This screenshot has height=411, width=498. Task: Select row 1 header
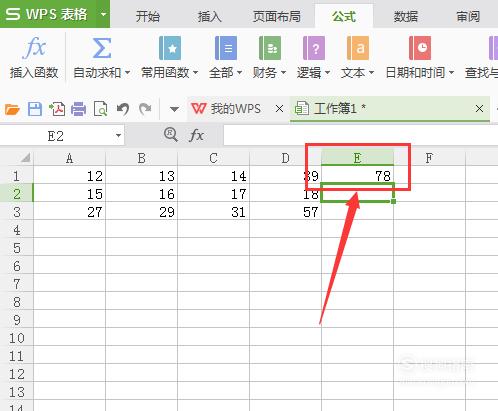click(x=17, y=175)
